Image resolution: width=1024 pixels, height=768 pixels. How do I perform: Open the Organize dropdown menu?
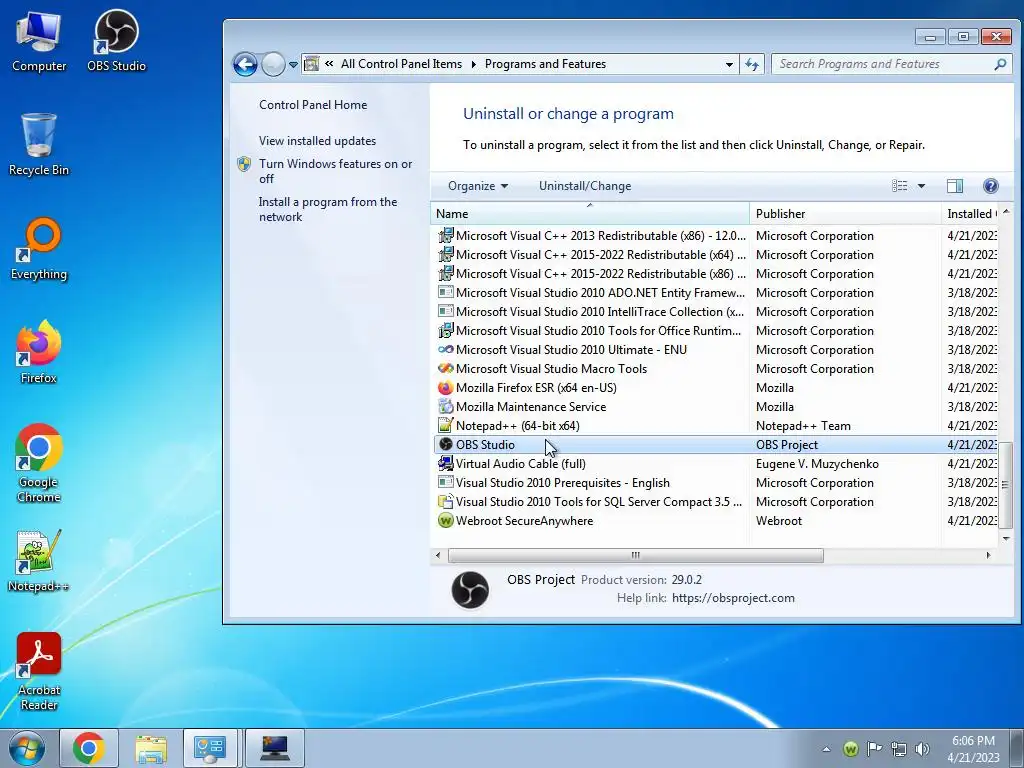click(x=477, y=186)
